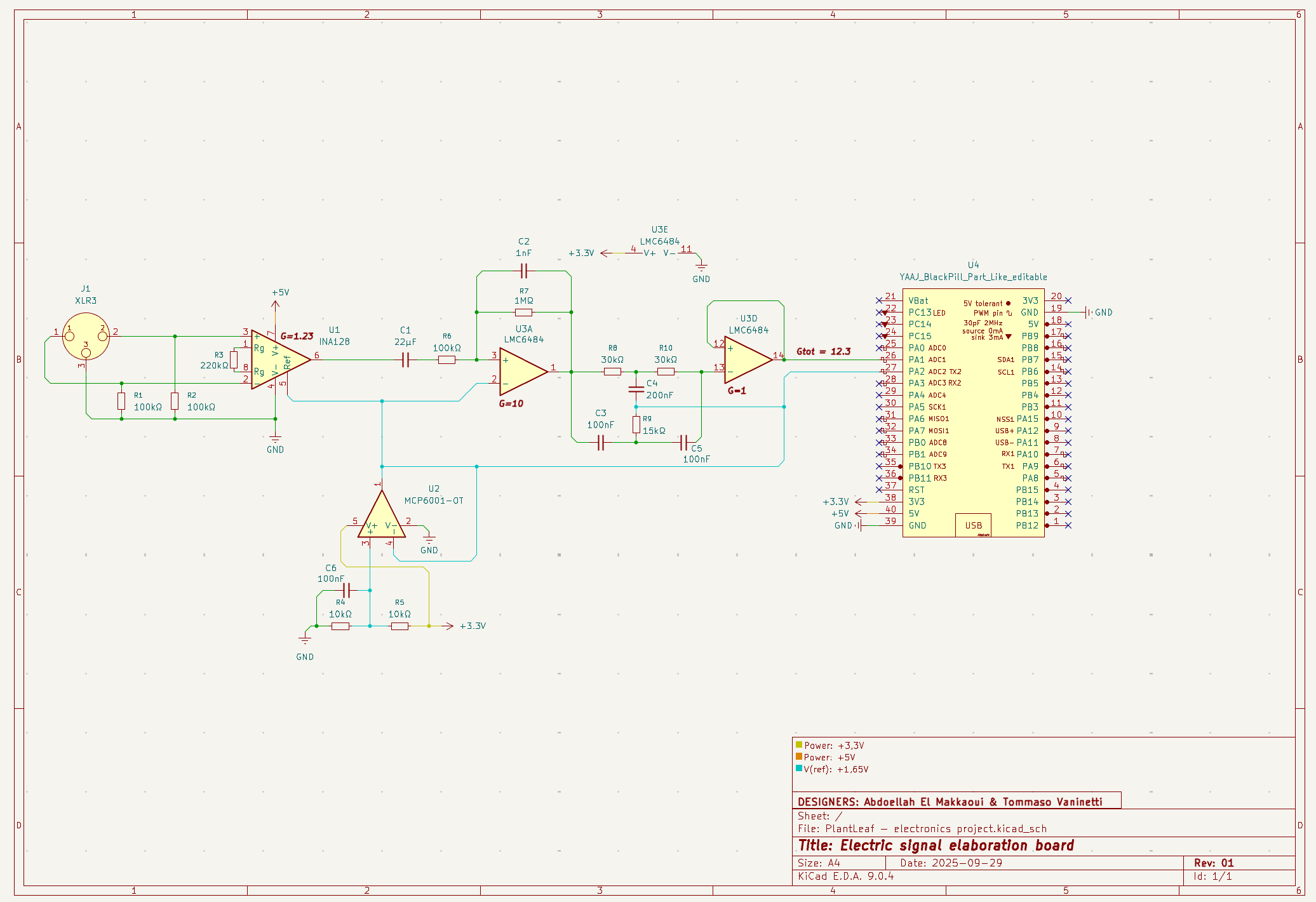Click the orange Power +5V legend swatch
The width and height of the screenshot is (1316, 902).
coord(799,757)
